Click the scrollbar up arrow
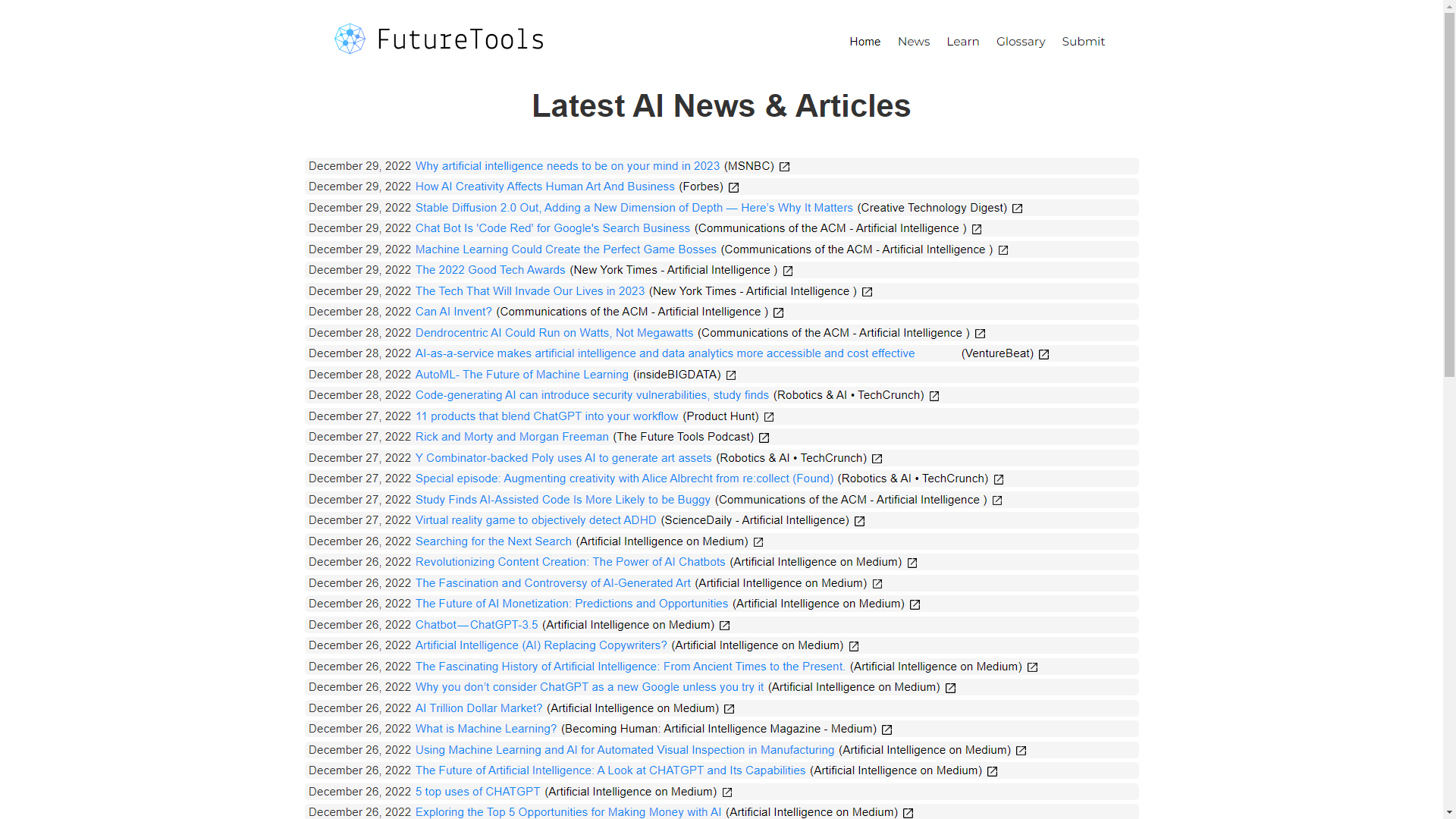1456x819 pixels. [1449, 7]
